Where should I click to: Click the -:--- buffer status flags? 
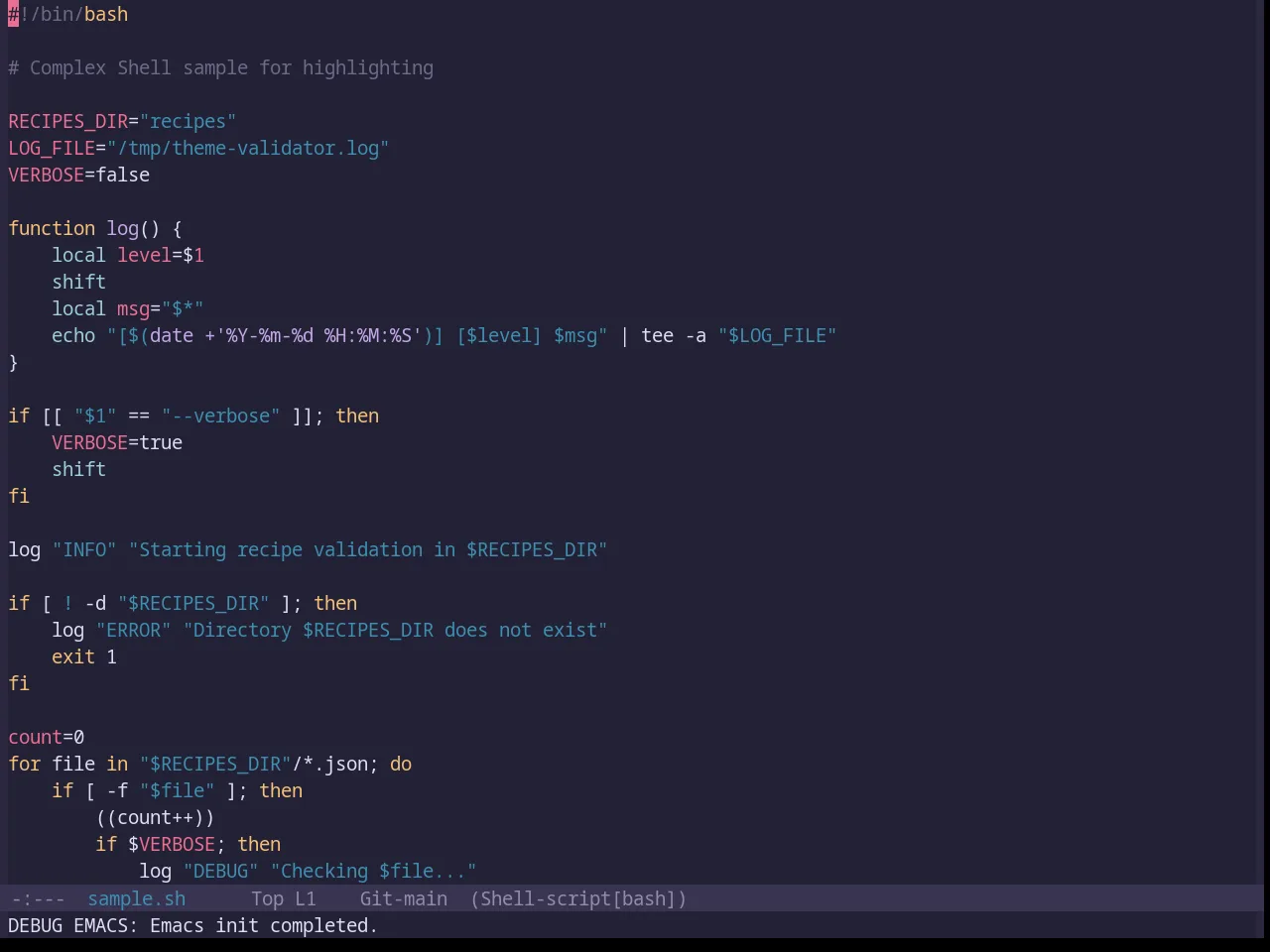click(38, 898)
